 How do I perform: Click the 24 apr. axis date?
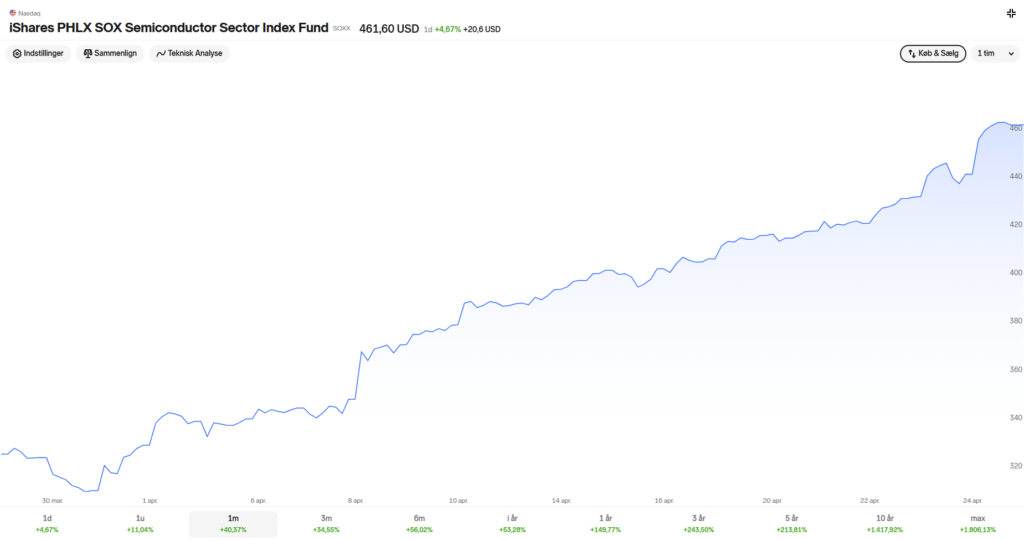pyautogui.click(x=972, y=501)
